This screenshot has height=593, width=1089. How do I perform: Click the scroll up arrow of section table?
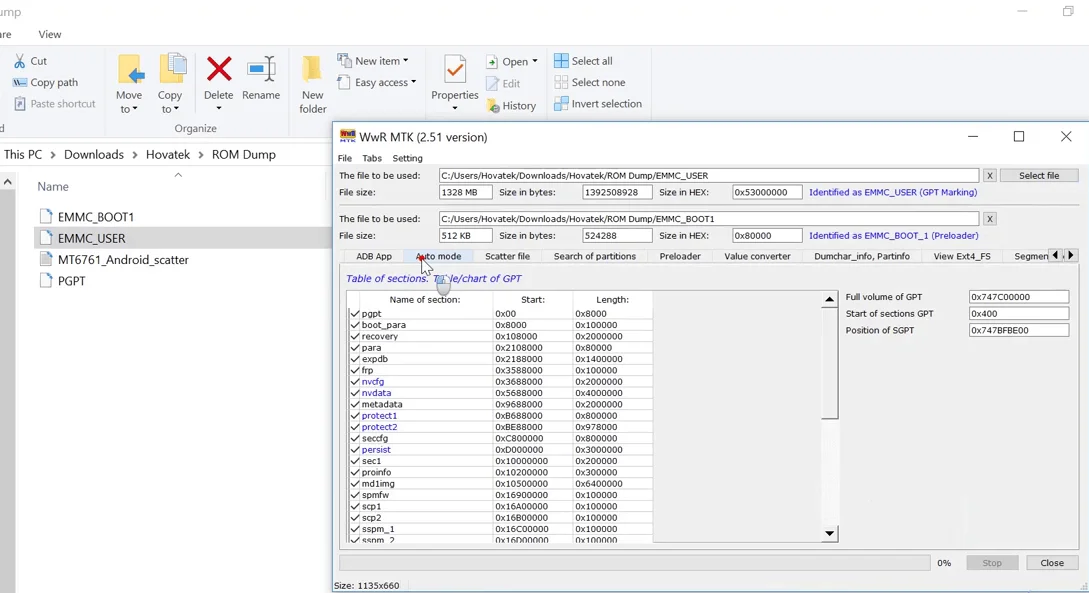click(x=829, y=299)
